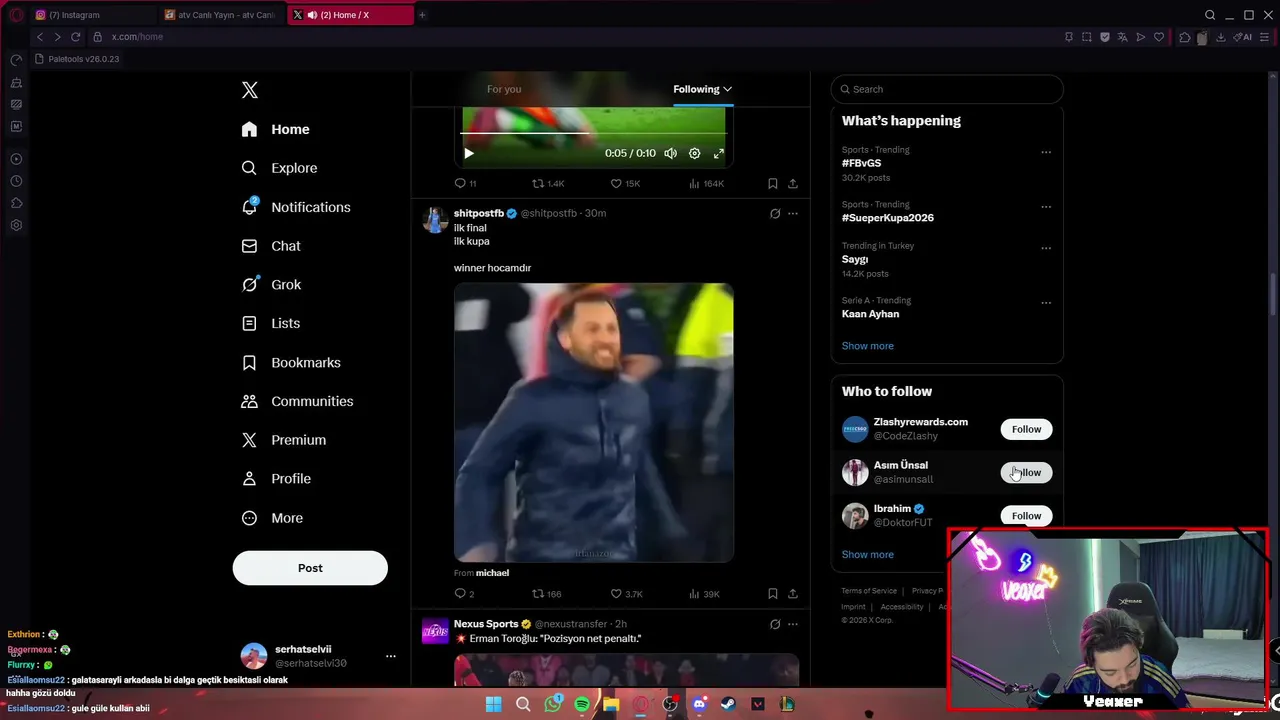Open Nexus Sports profile name

pyautogui.click(x=486, y=624)
